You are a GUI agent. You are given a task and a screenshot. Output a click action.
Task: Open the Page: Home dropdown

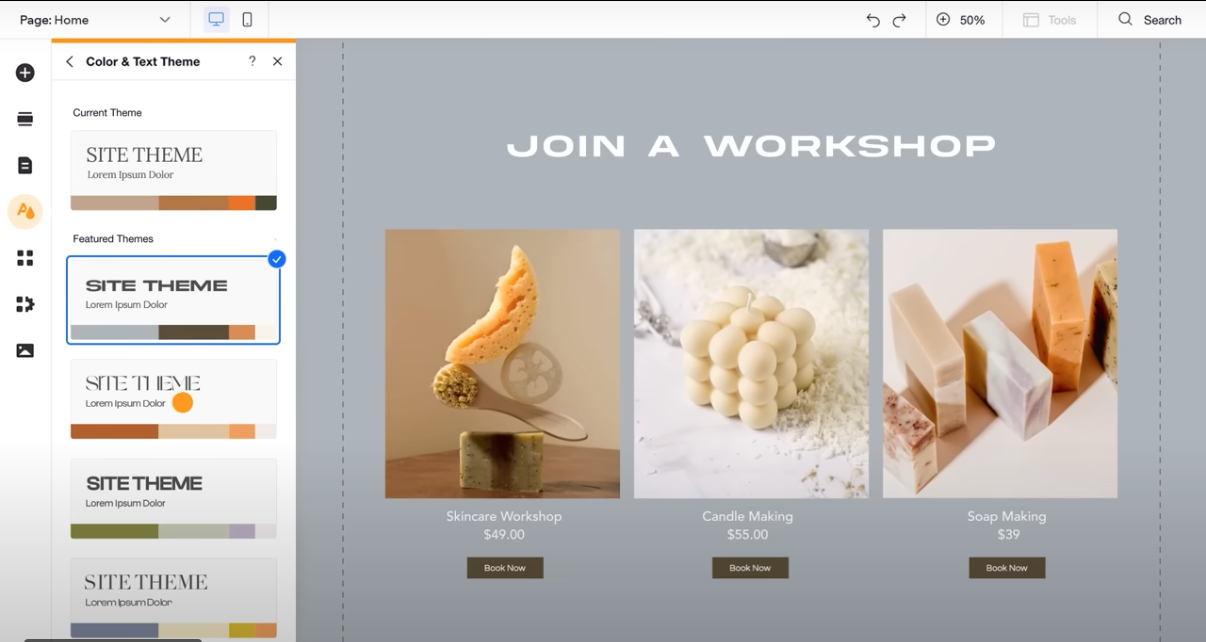[95, 19]
